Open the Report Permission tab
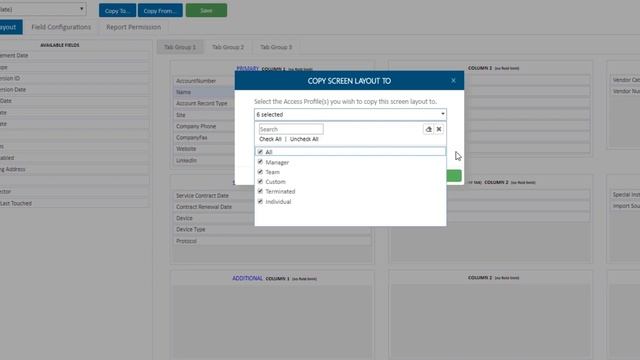640x360 pixels. pyautogui.click(x=133, y=27)
